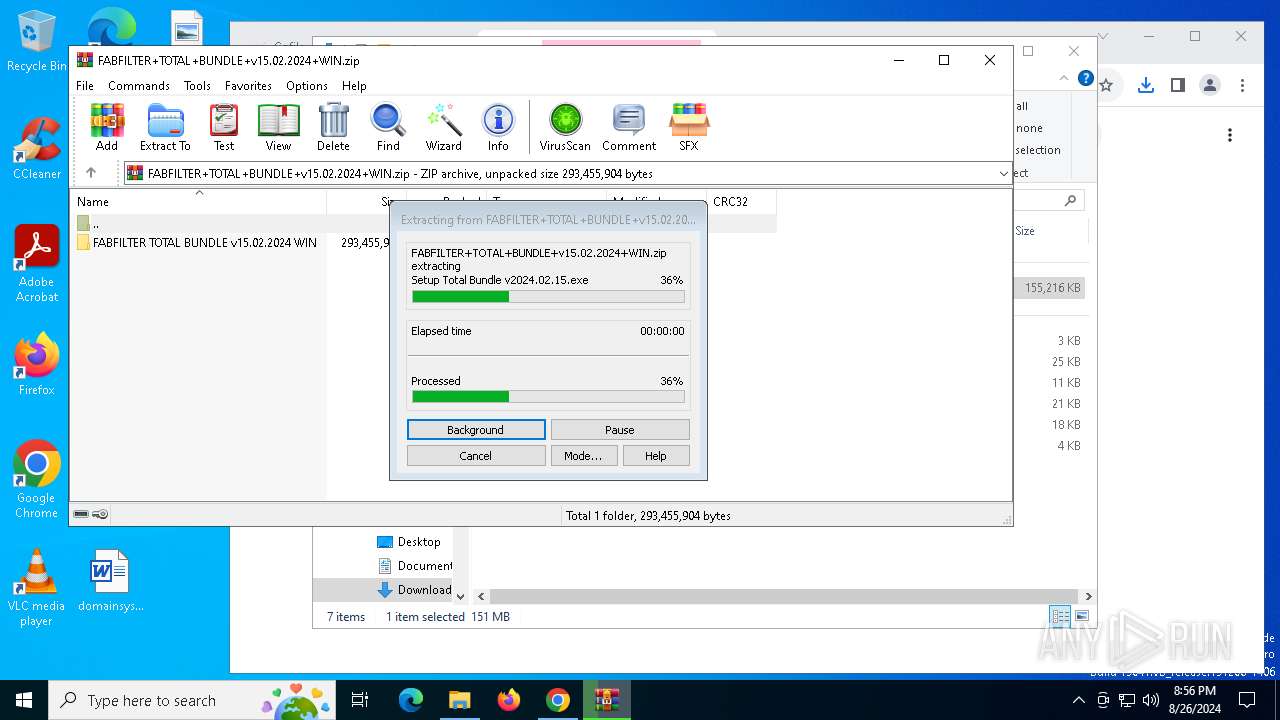Open the Favorites menu
1280x720 pixels.
coord(248,86)
